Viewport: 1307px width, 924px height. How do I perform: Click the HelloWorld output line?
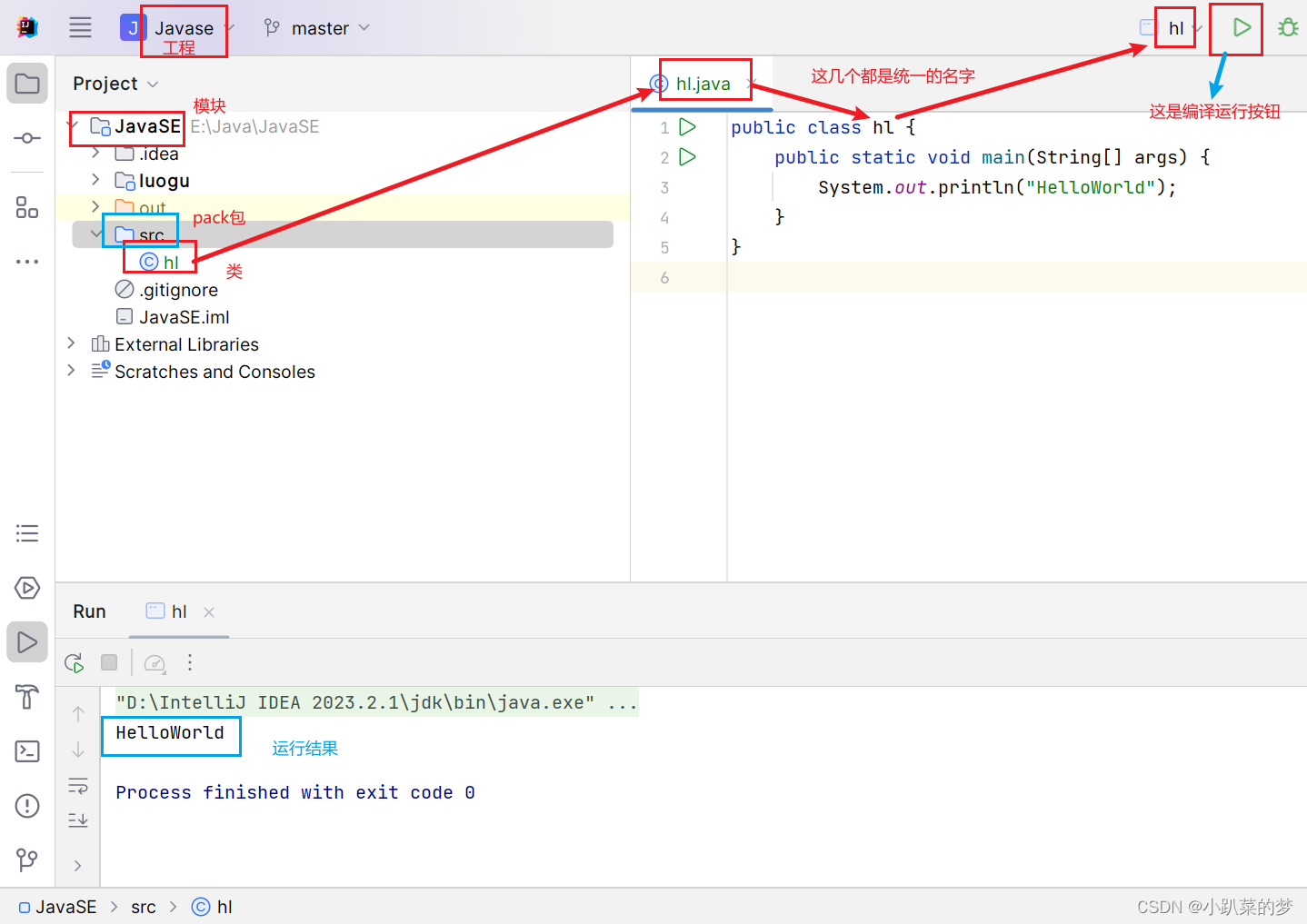[170, 732]
